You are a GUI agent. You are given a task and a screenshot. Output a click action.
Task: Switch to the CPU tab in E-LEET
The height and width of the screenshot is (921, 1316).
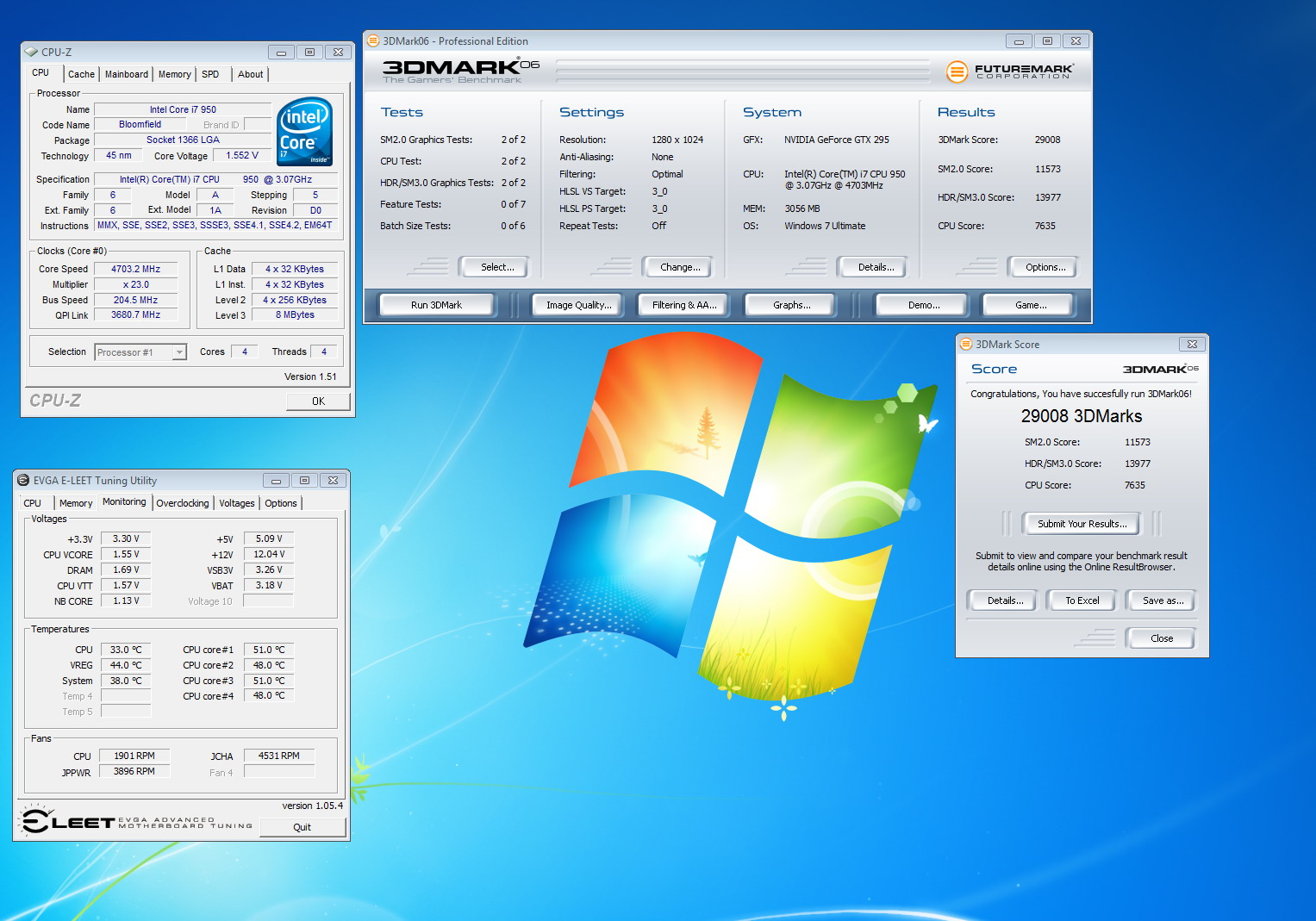point(33,503)
